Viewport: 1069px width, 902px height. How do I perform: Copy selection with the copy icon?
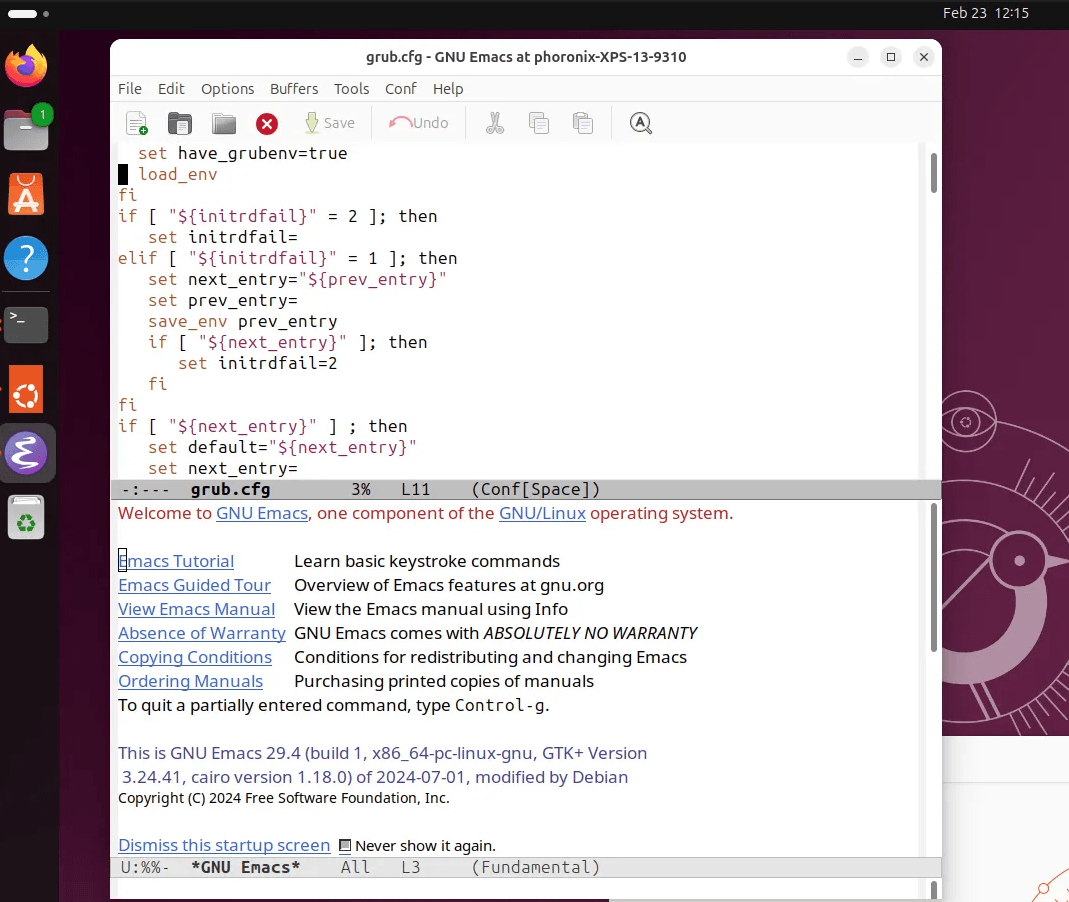point(539,123)
